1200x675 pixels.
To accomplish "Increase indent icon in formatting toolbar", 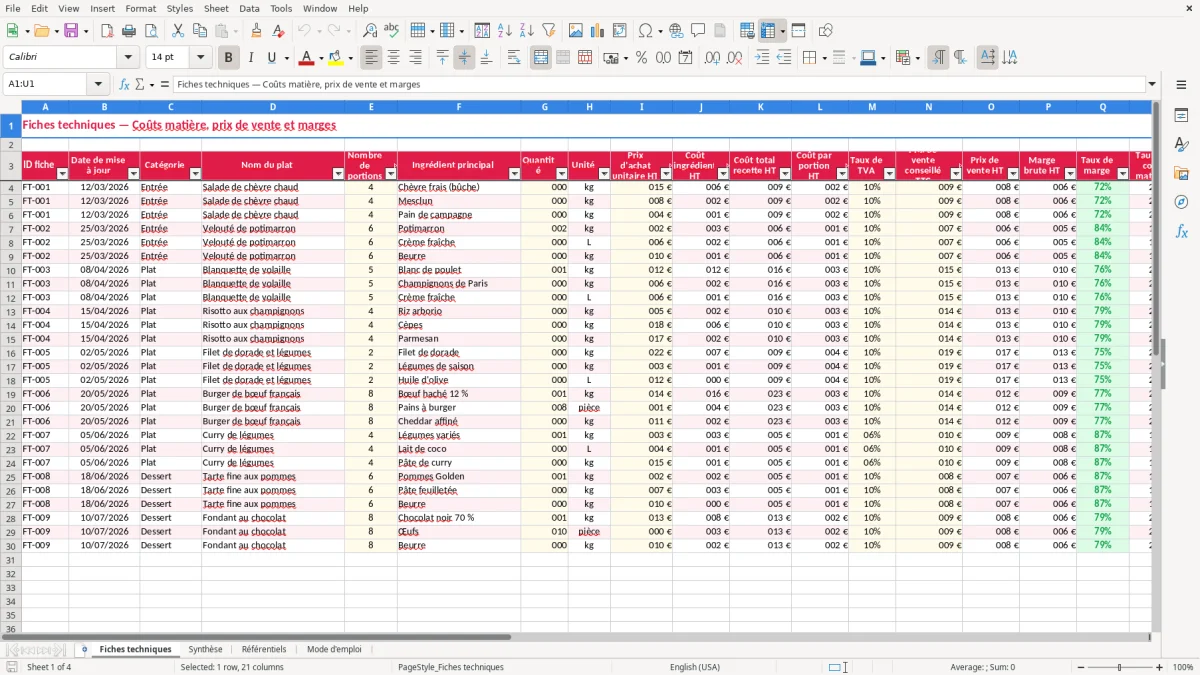I will click(762, 58).
